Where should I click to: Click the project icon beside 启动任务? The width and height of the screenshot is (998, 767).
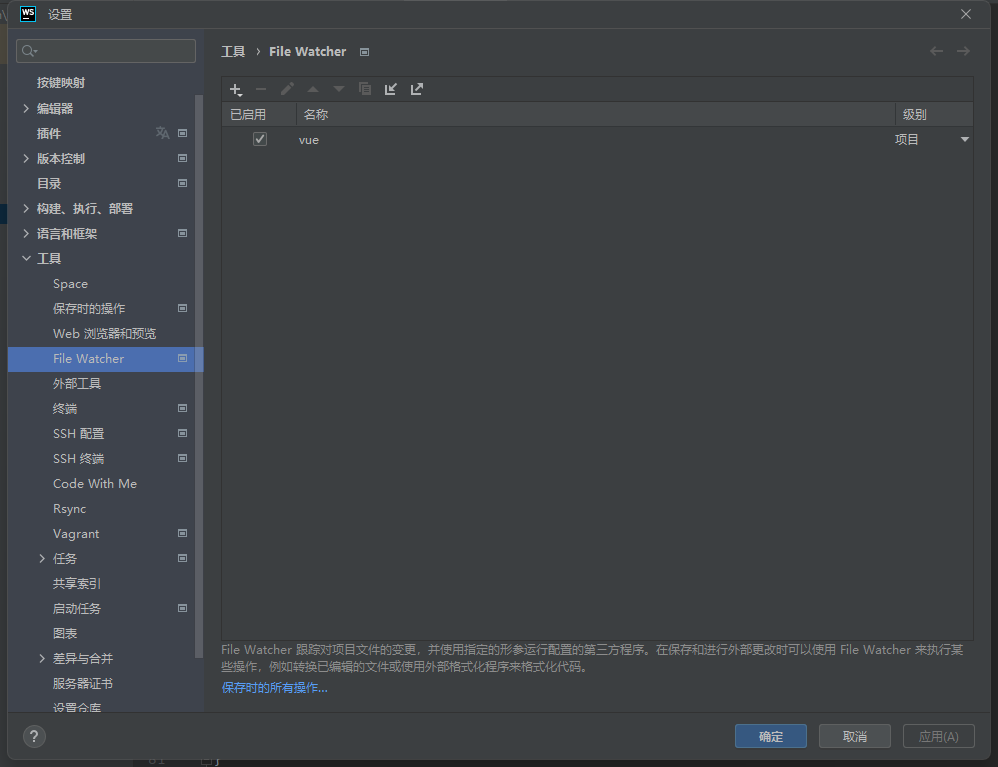click(x=183, y=609)
